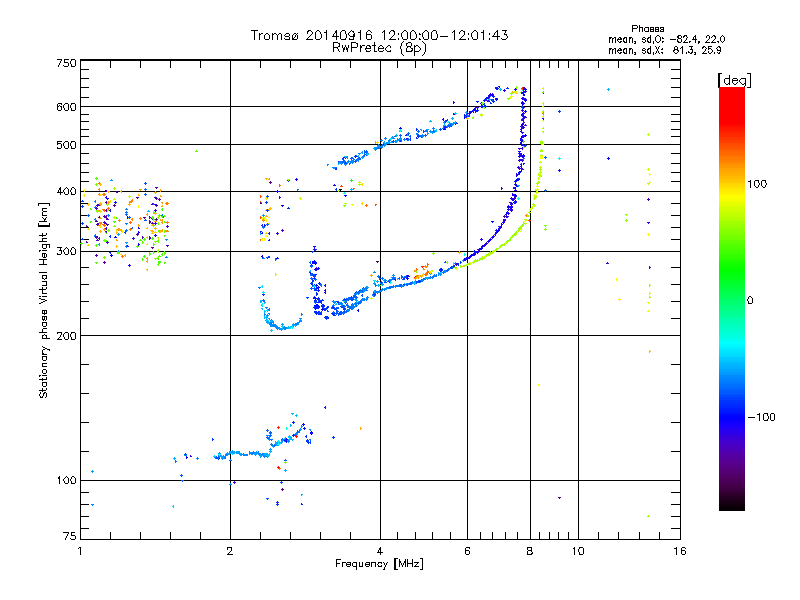Click the plot title "Tromsø 20140916 12:00:00-12:01:43"
Viewport: 800px width, 600px height.
[x=379, y=35]
